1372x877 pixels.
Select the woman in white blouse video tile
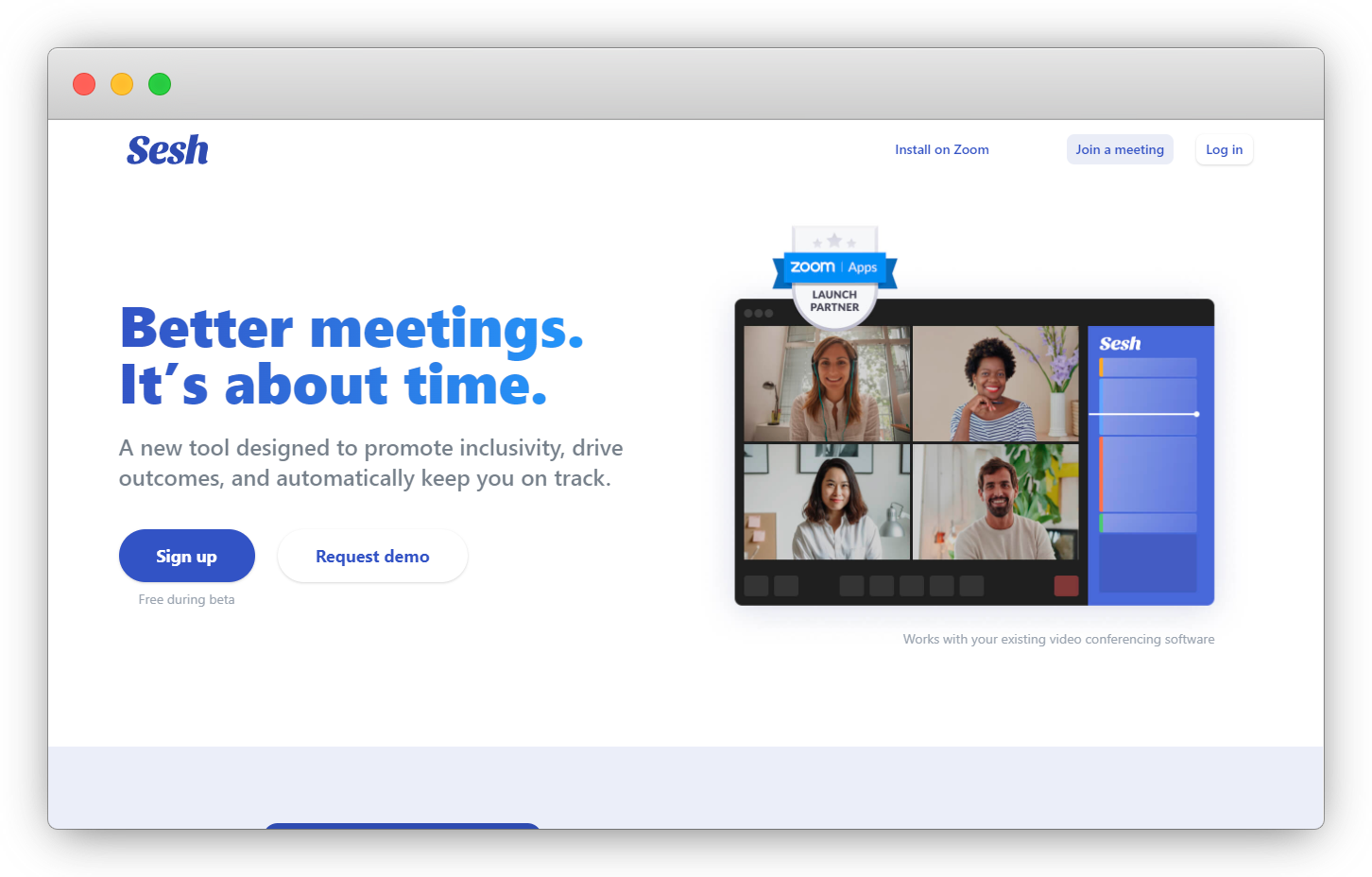pos(827,502)
